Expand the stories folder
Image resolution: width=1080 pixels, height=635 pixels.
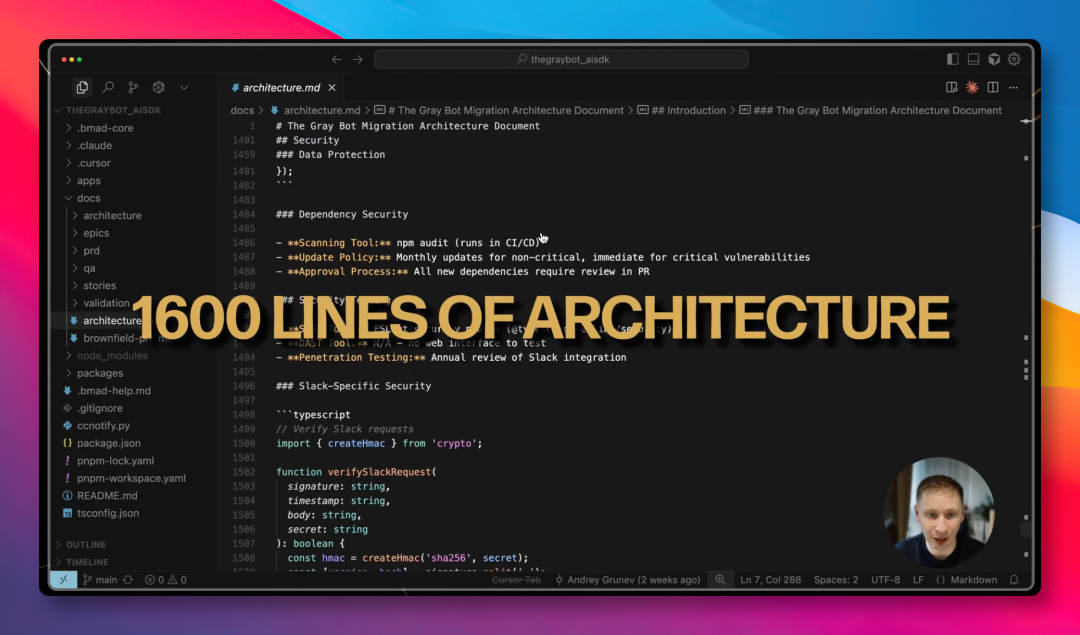[100, 285]
